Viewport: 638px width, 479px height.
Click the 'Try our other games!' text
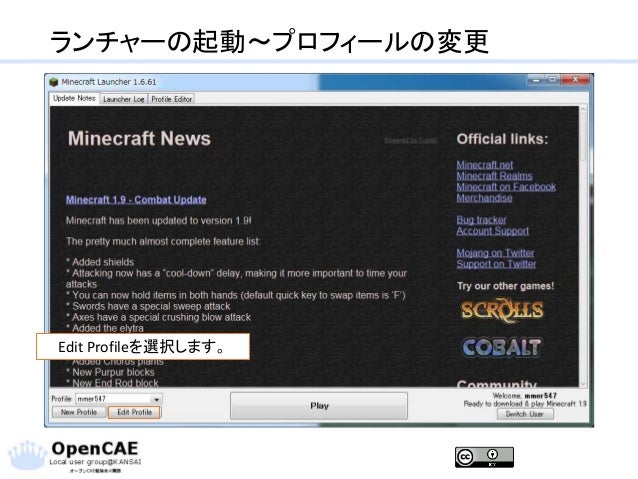coord(505,286)
